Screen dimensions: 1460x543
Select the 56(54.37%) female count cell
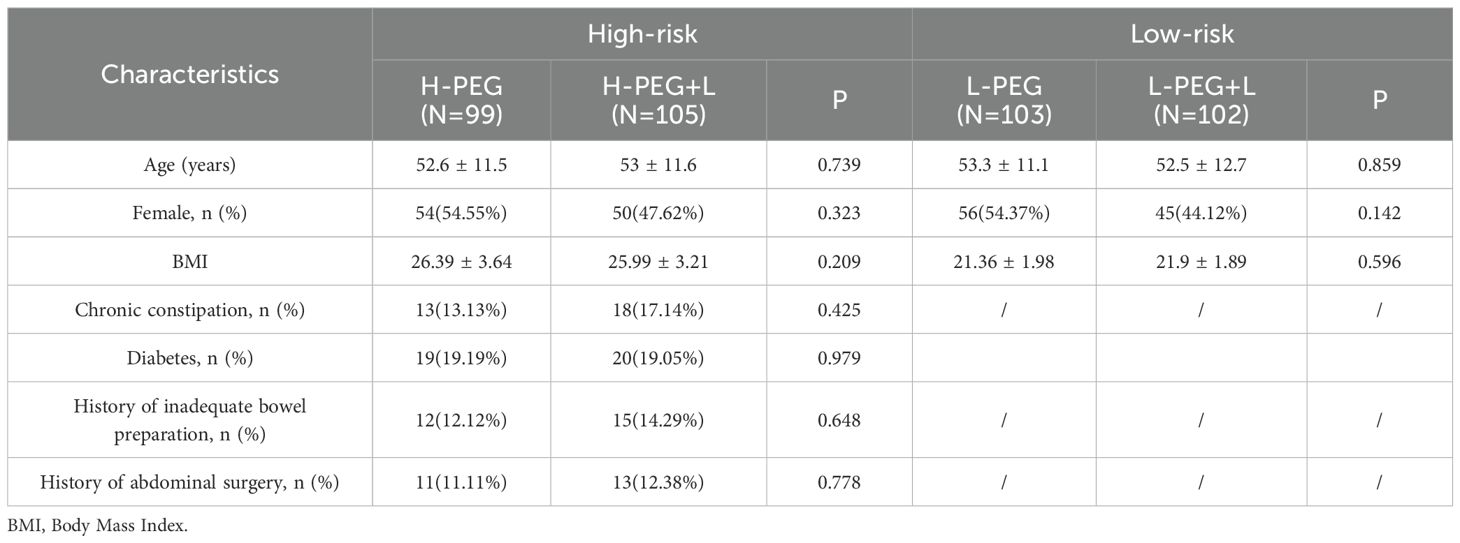point(1003,212)
